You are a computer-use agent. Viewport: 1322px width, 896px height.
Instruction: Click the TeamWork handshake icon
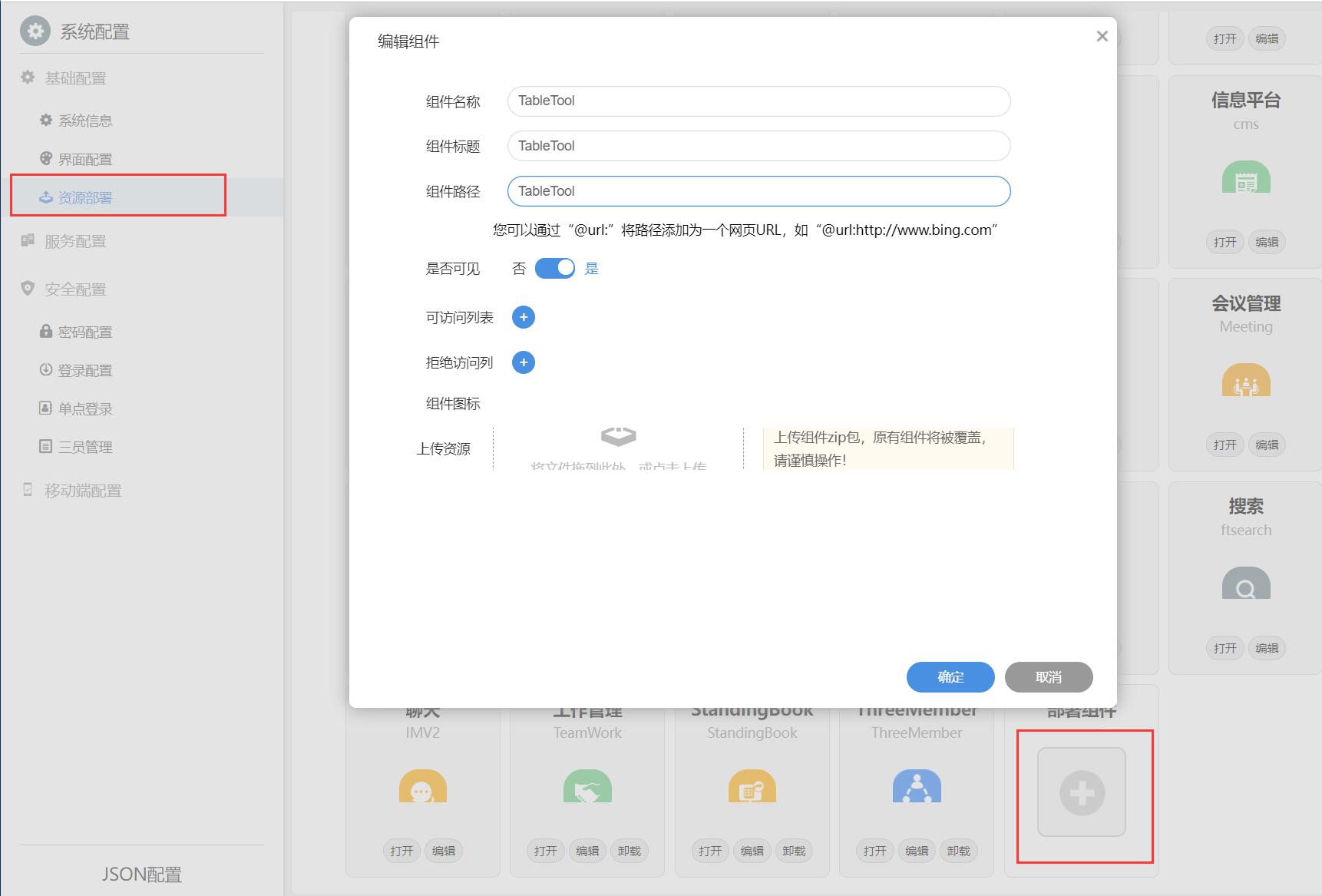[x=587, y=787]
